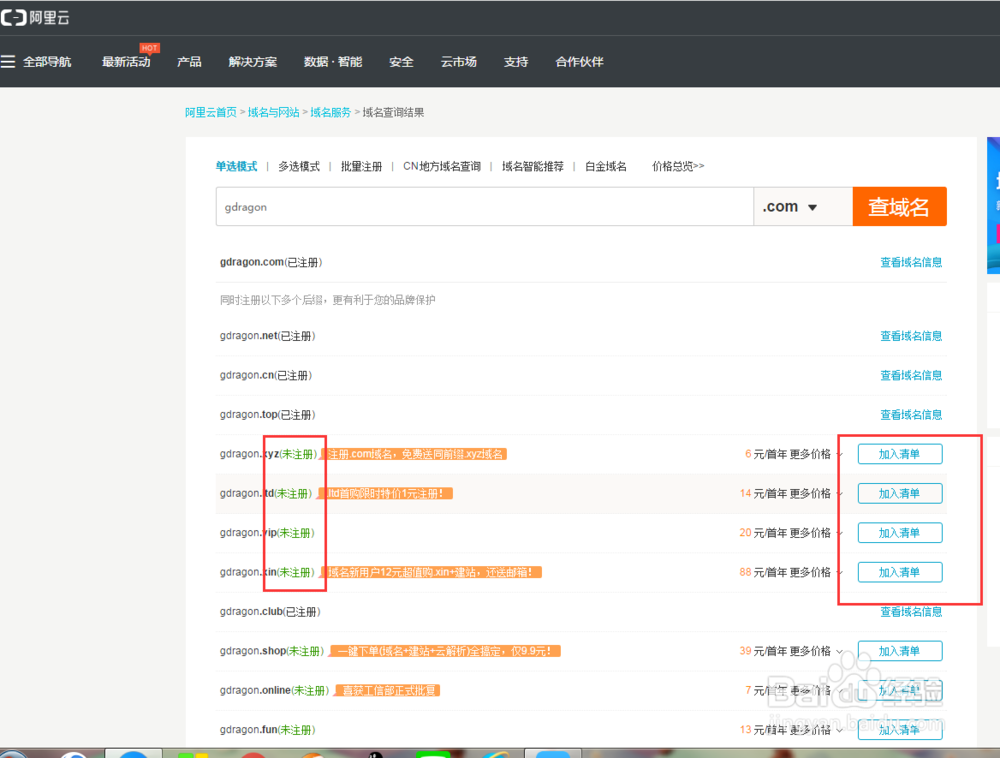This screenshot has height=758, width=1000.
Task: Switch to 批量注册 tab
Action: (361, 166)
